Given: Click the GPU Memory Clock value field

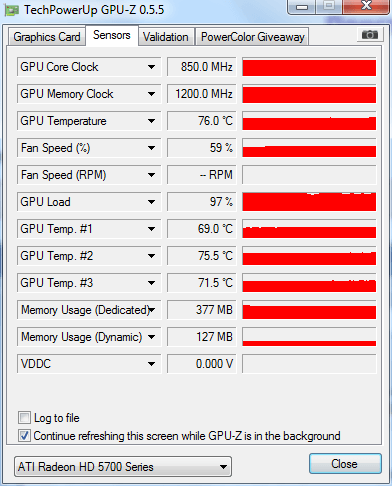Looking at the screenshot, I should 202,94.
